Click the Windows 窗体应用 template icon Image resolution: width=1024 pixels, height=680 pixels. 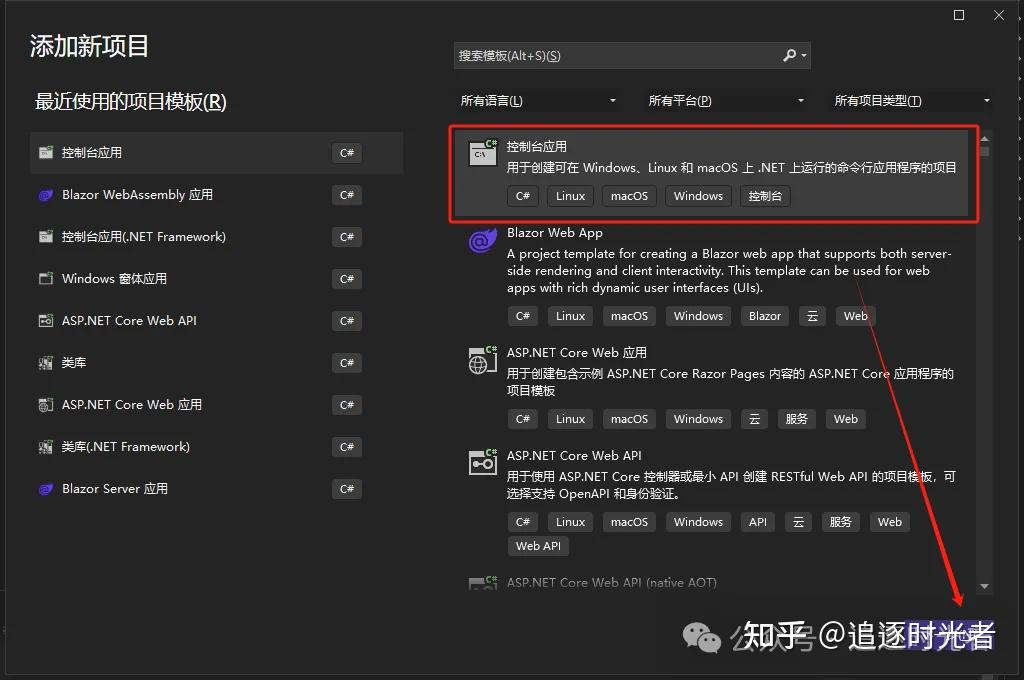tap(46, 278)
